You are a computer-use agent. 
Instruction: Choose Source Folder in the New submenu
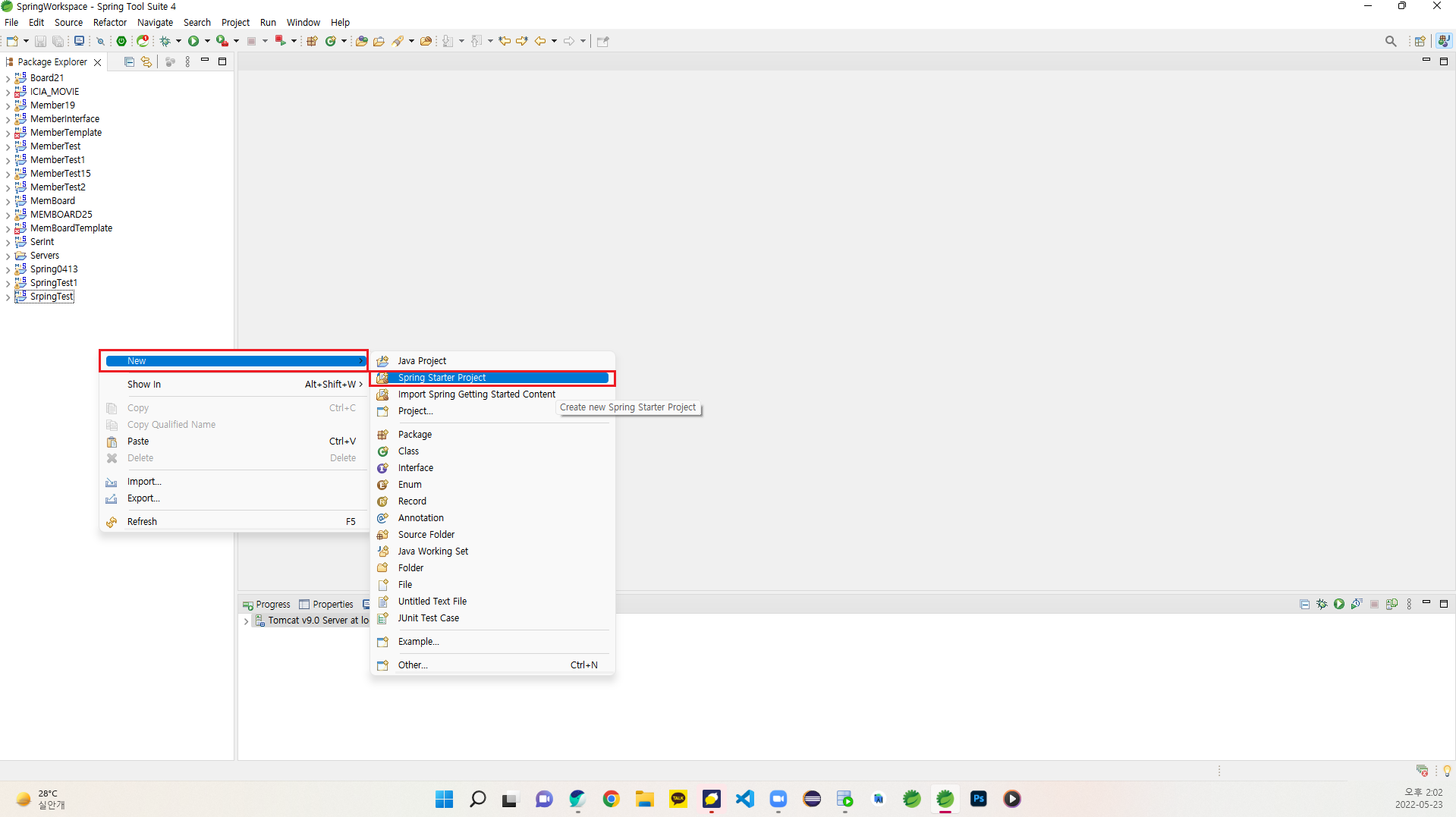[492, 535]
